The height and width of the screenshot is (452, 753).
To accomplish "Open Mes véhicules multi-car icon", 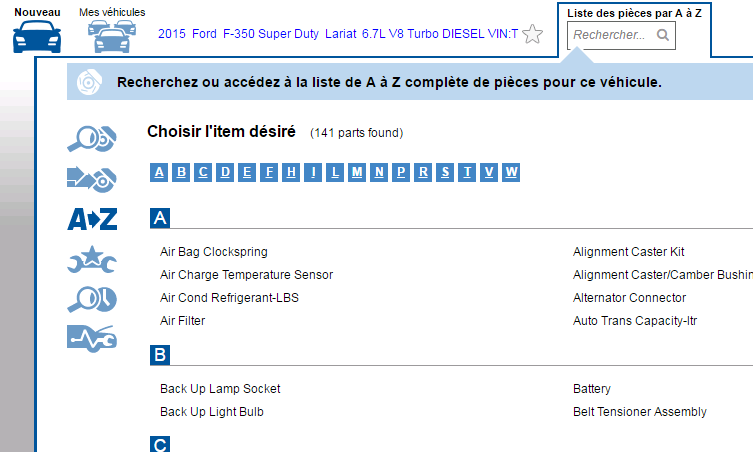I will [x=112, y=38].
